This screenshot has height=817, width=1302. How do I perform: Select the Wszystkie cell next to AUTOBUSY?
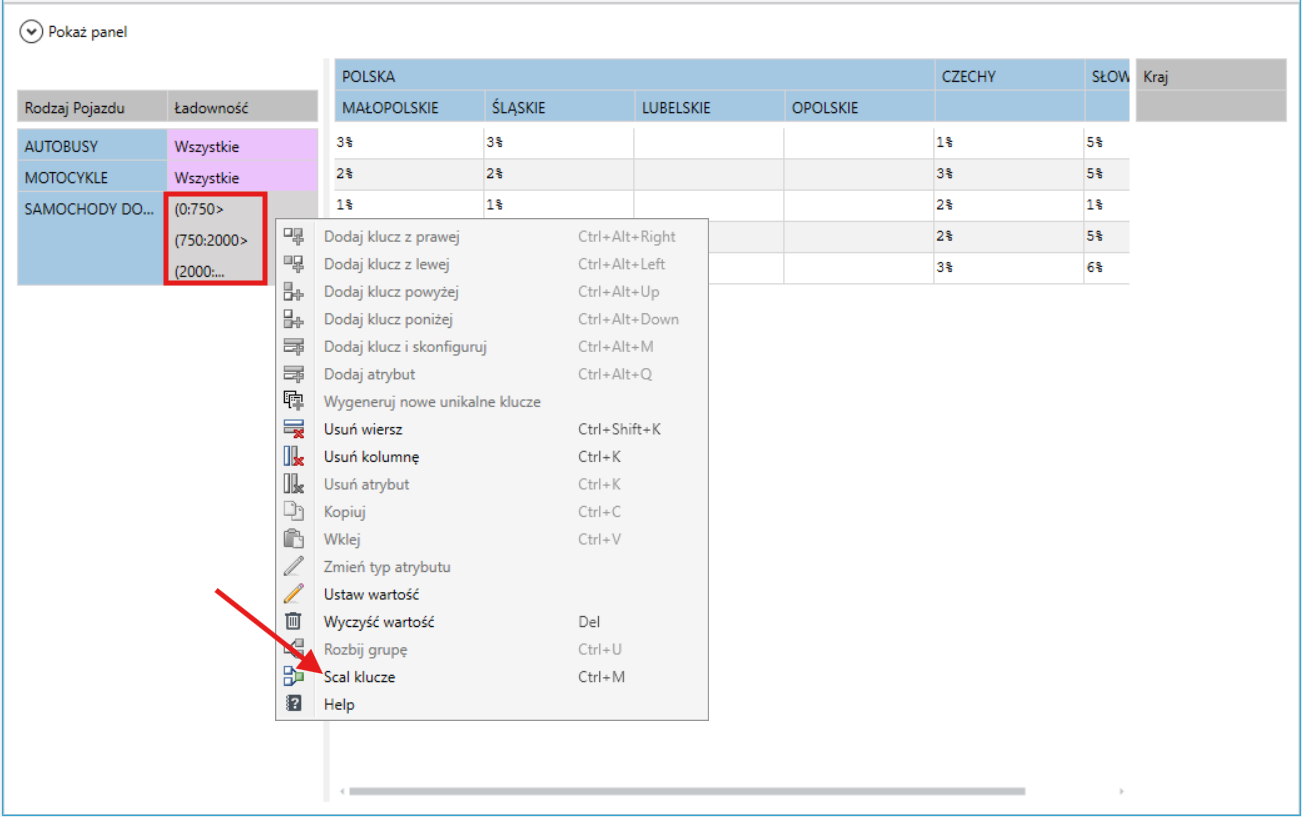242,146
